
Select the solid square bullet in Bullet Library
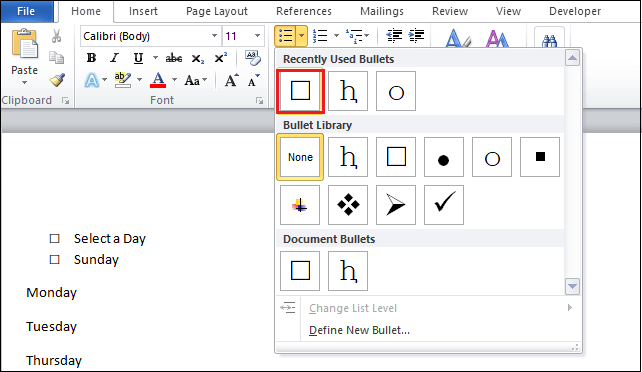[x=540, y=157]
